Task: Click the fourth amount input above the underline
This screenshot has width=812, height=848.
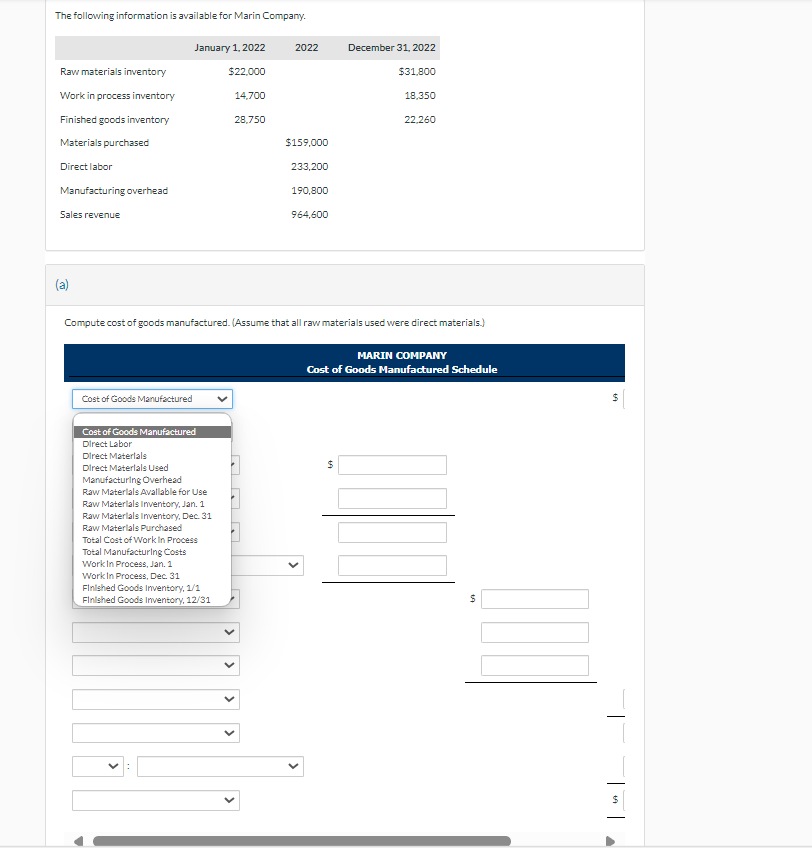Action: (392, 566)
